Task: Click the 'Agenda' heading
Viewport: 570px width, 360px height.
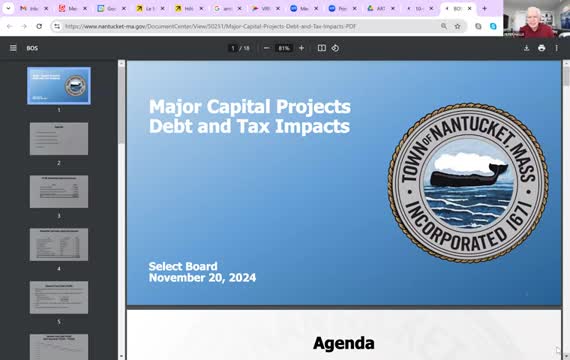Action: coord(344,343)
